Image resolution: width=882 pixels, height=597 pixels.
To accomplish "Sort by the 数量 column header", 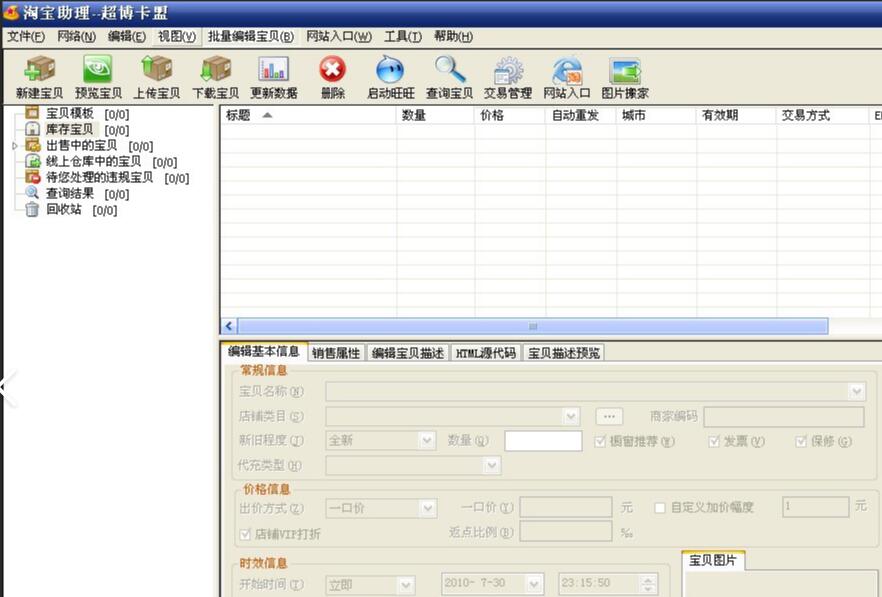I will pyautogui.click(x=435, y=115).
